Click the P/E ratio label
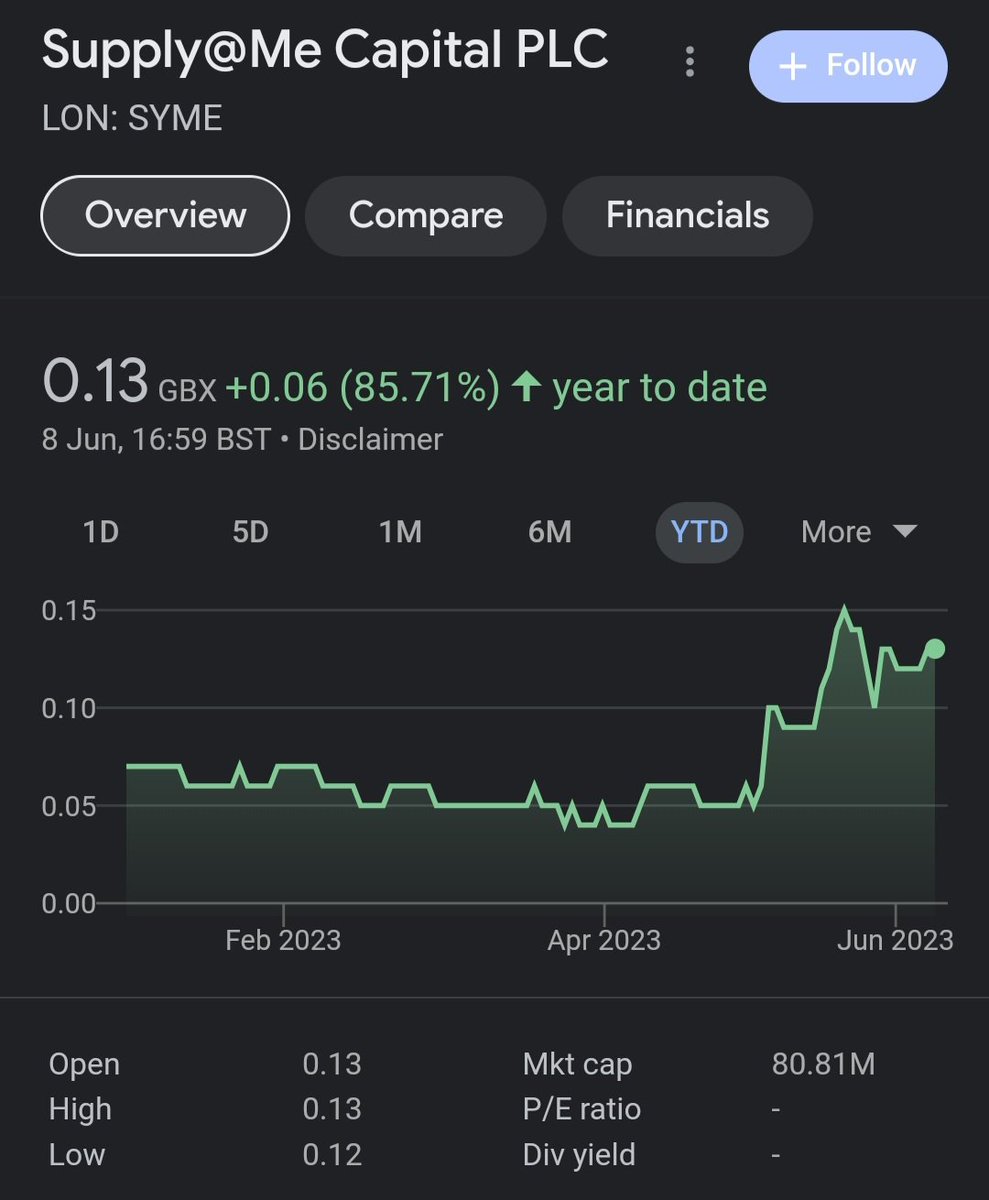This screenshot has width=989, height=1200. coord(582,1109)
